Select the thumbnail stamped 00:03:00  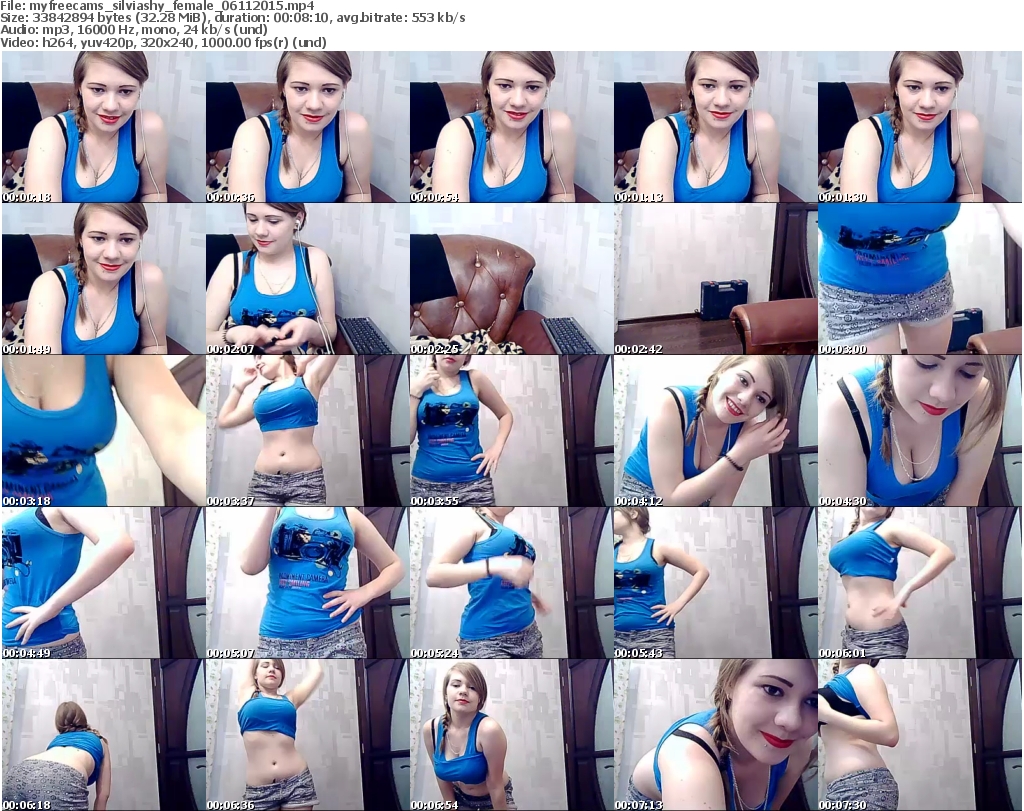pos(920,279)
